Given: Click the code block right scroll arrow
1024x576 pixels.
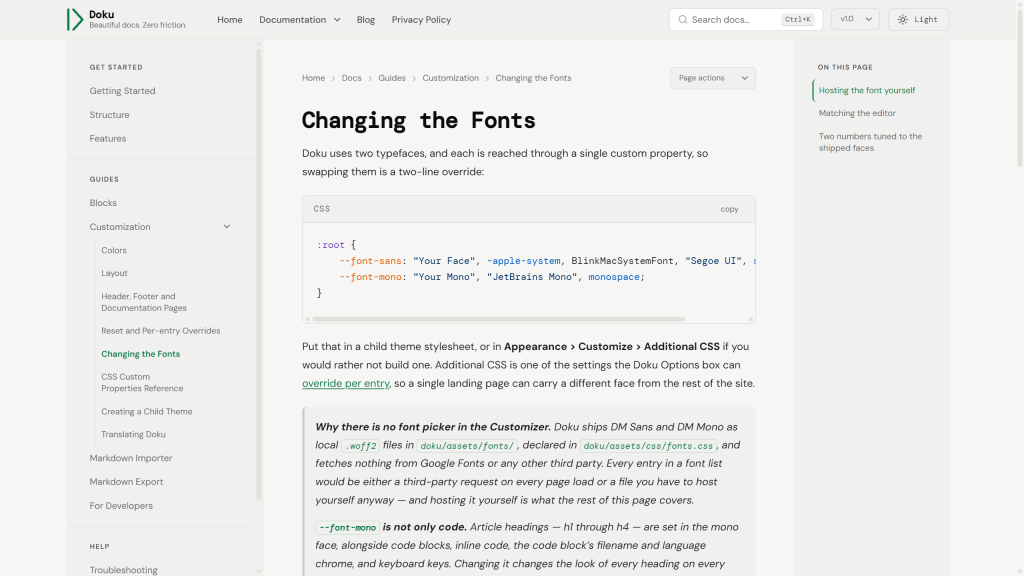Looking at the screenshot, I should 751,319.
